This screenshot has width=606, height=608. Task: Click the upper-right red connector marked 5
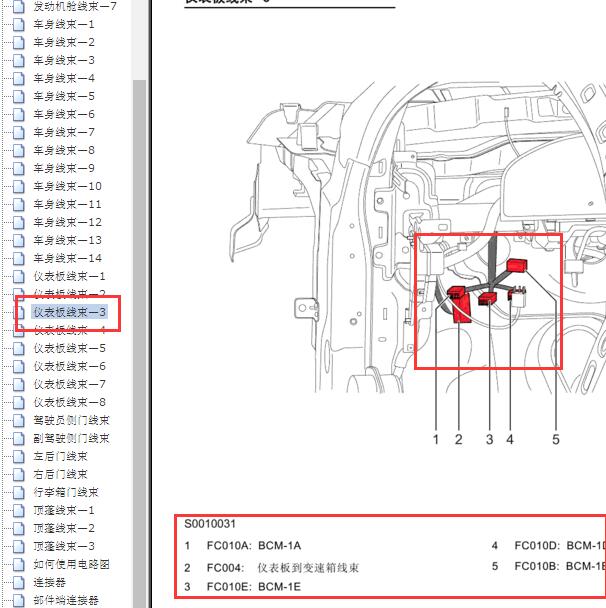pyautogui.click(x=517, y=265)
